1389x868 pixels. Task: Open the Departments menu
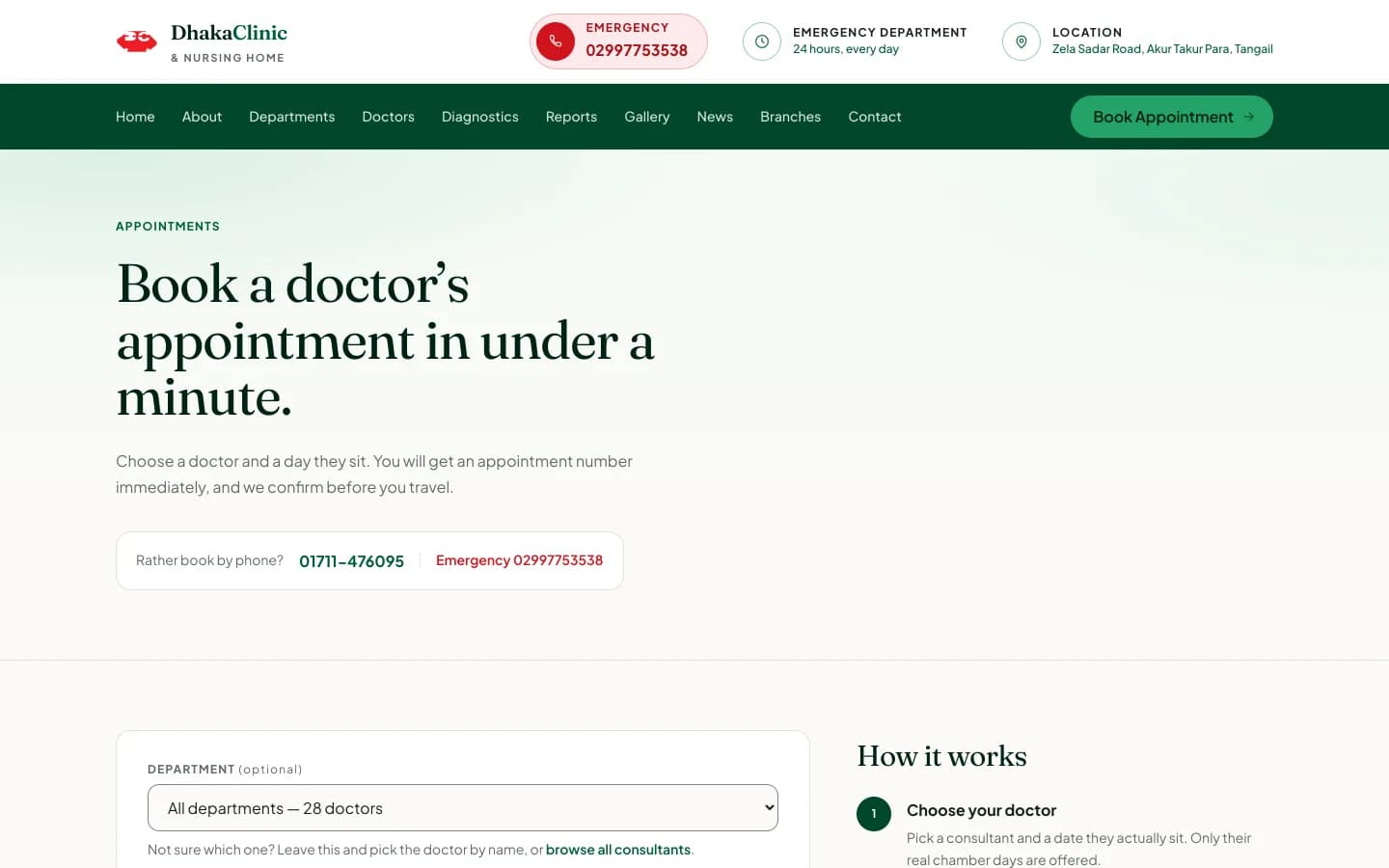tap(292, 117)
